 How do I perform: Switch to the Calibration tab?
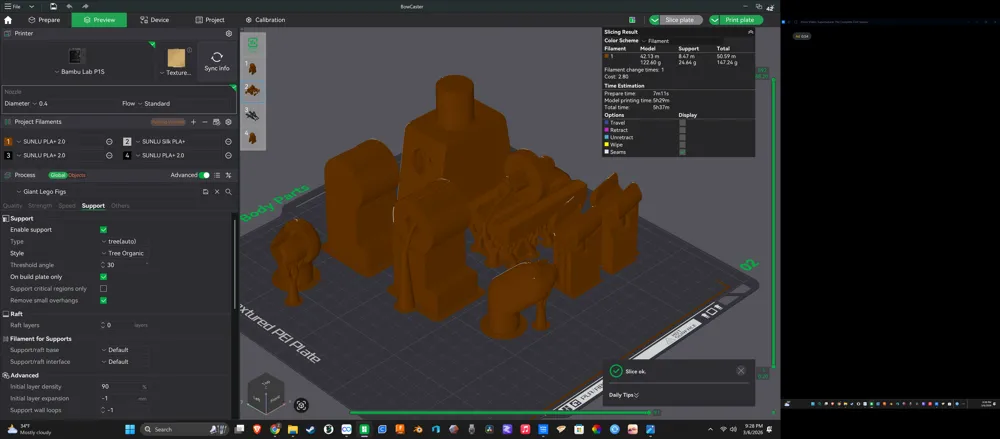(265, 20)
